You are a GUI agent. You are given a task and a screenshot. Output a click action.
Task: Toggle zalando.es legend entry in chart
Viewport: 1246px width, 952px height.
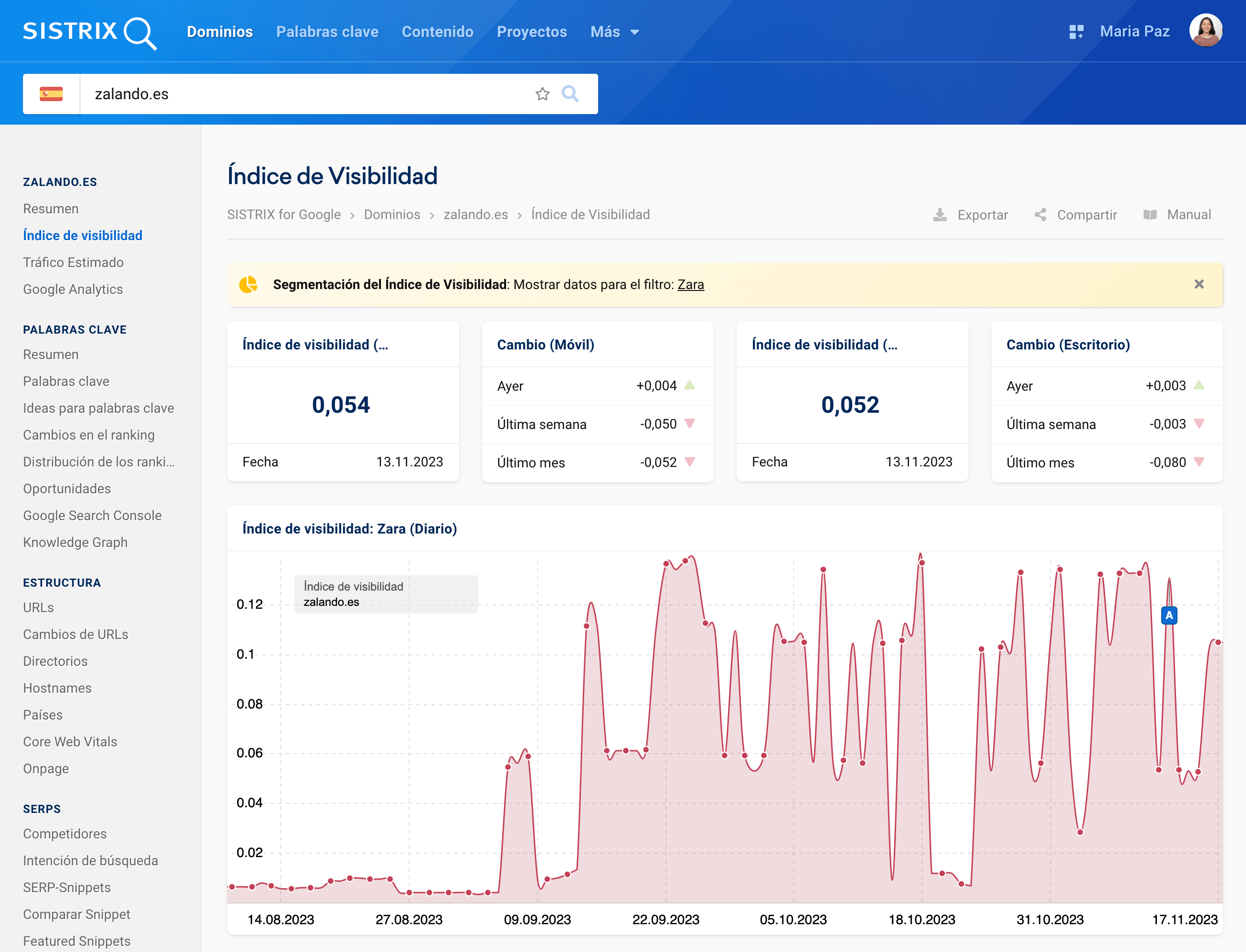[x=331, y=602]
